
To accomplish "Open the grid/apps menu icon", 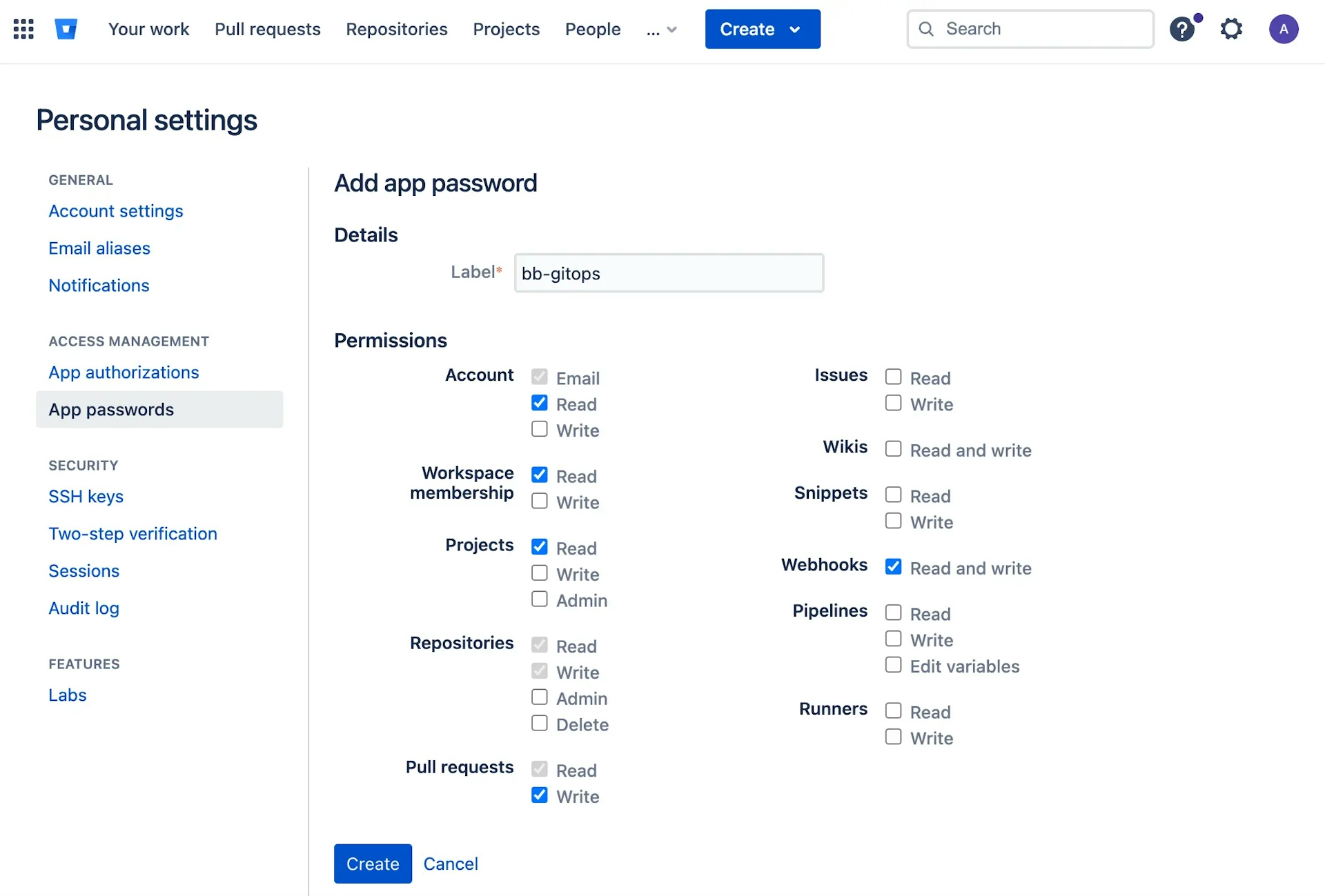I will coord(23,28).
